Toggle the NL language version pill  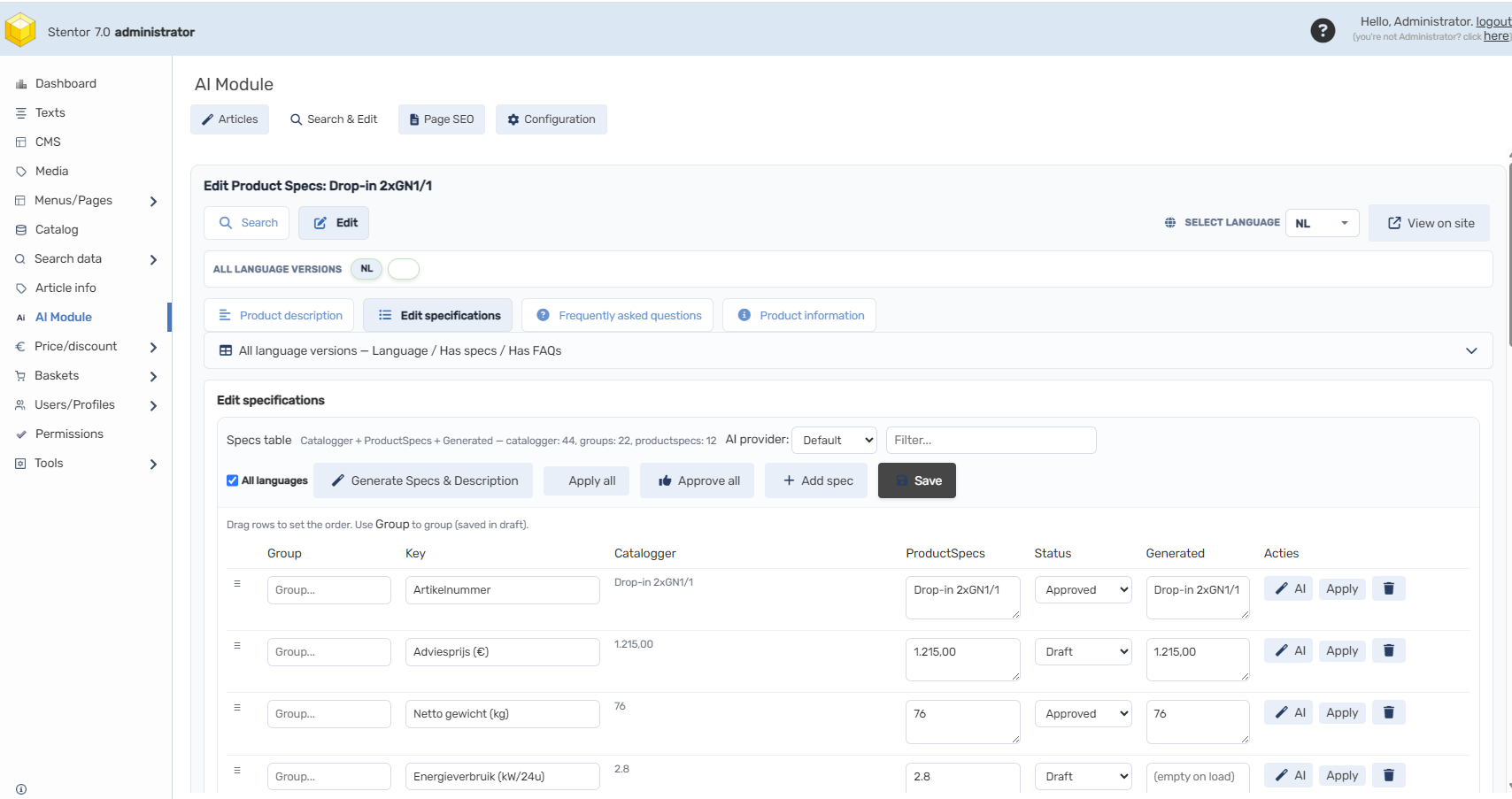tap(366, 269)
